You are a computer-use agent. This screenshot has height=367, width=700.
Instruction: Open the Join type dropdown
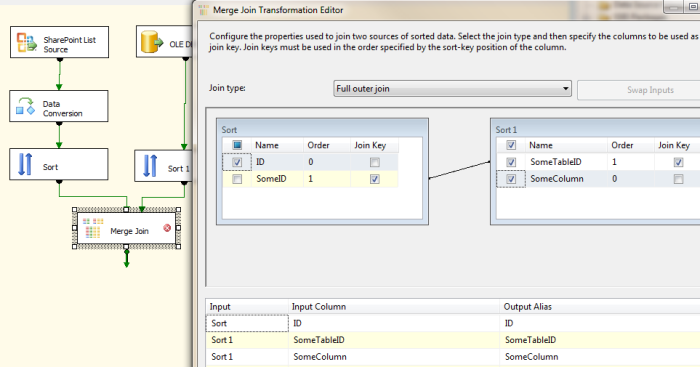452,88
